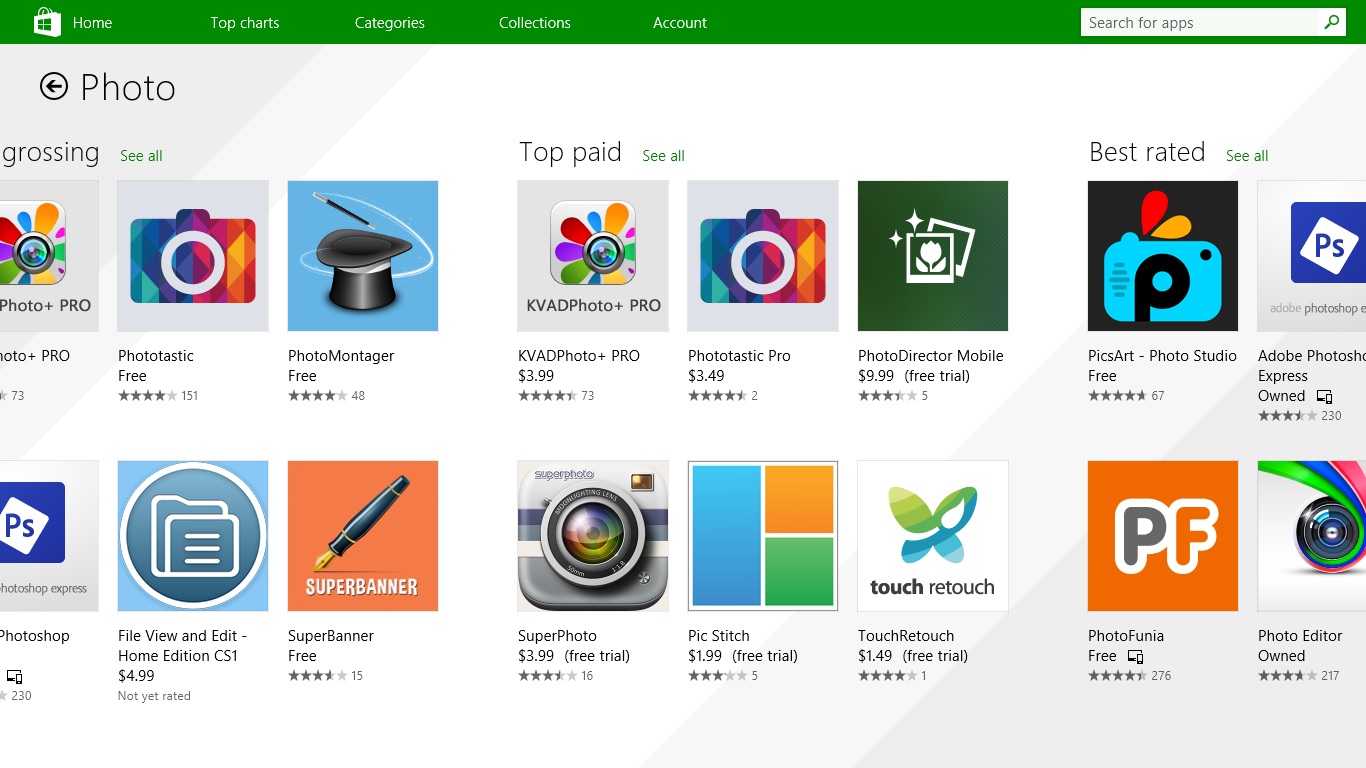Click the Phototastic star rating 151
The image size is (1366, 768).
pyautogui.click(x=158, y=396)
